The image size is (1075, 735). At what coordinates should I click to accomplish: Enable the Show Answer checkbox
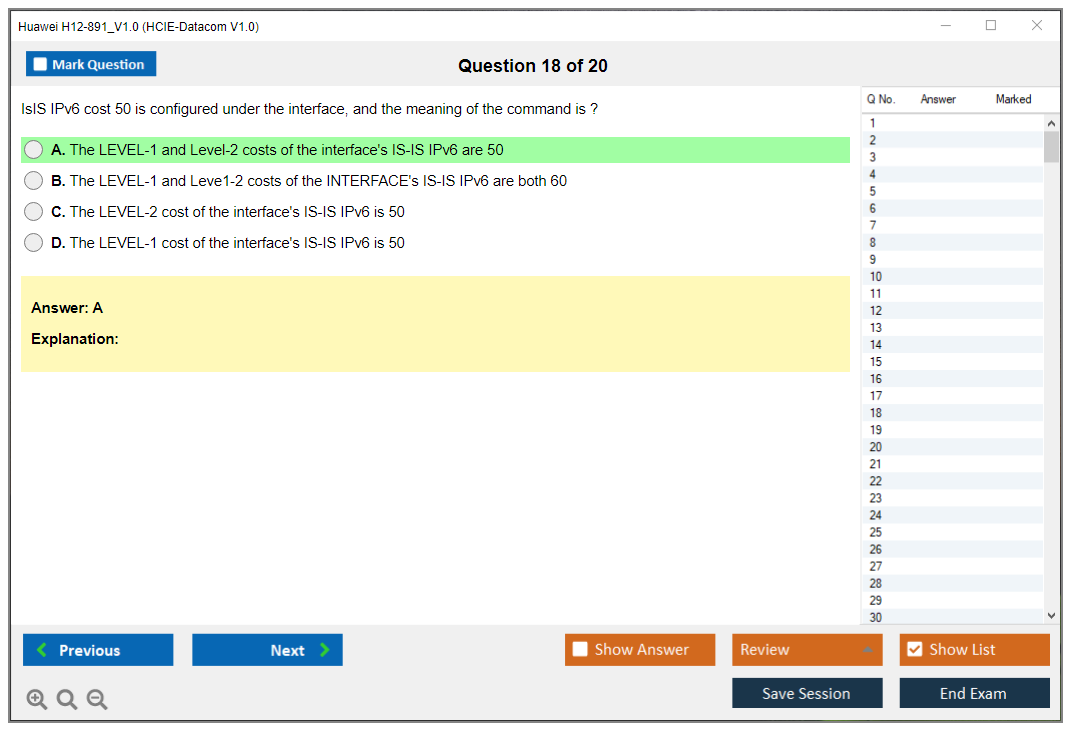coord(580,650)
